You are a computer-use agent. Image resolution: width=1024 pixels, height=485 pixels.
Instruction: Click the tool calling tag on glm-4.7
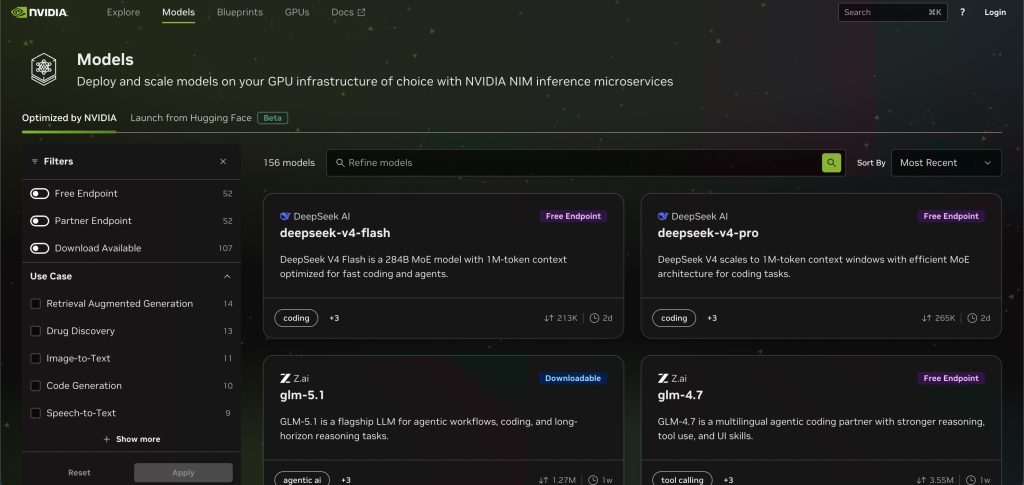(x=682, y=480)
